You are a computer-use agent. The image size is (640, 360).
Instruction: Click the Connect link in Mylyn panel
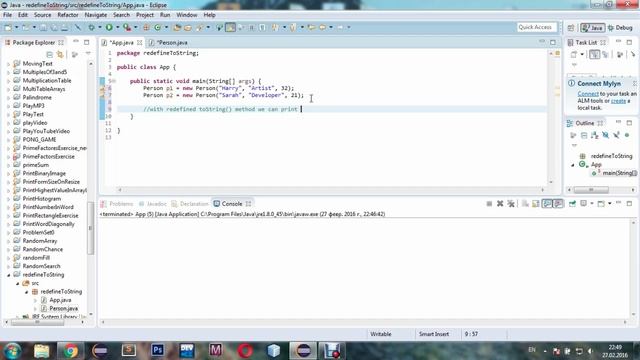[x=588, y=93]
